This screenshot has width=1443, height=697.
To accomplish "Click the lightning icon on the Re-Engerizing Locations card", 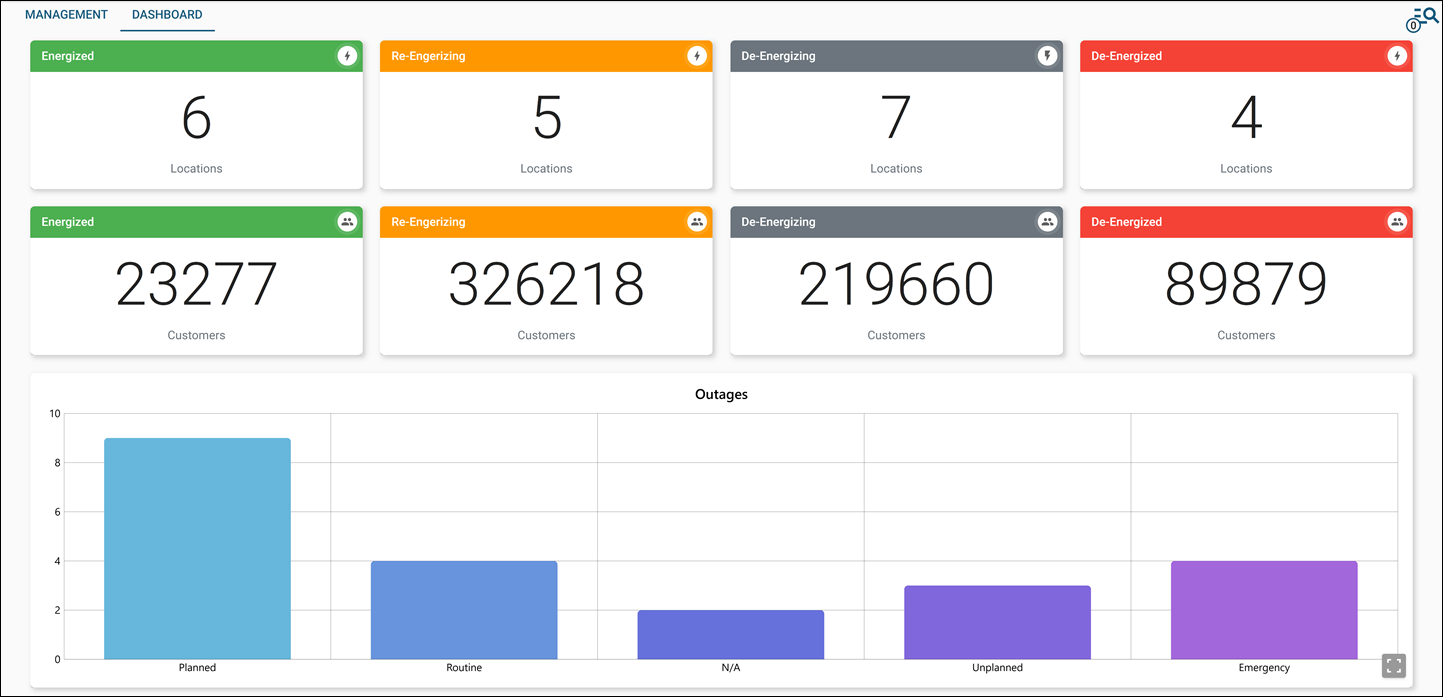I will click(697, 56).
